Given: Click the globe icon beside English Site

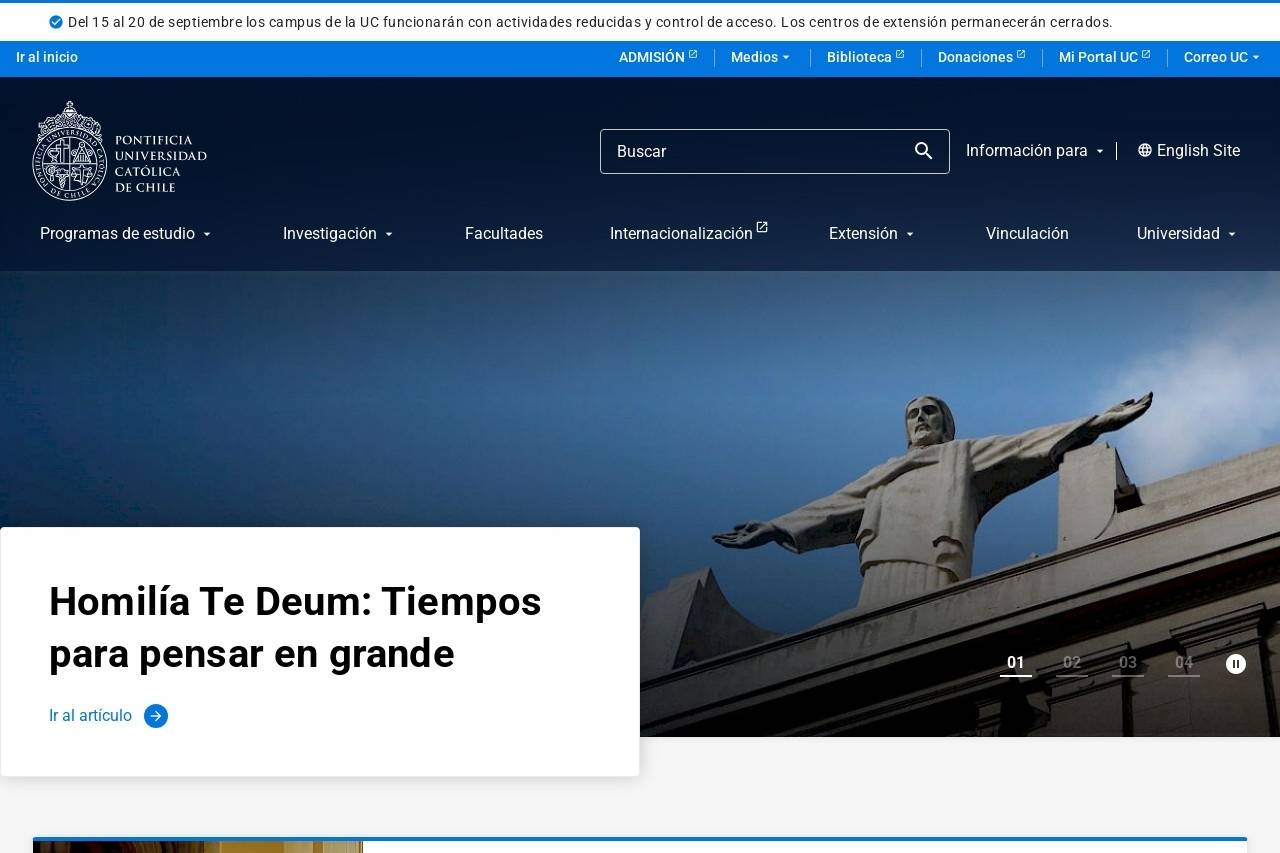Looking at the screenshot, I should 1145,150.
